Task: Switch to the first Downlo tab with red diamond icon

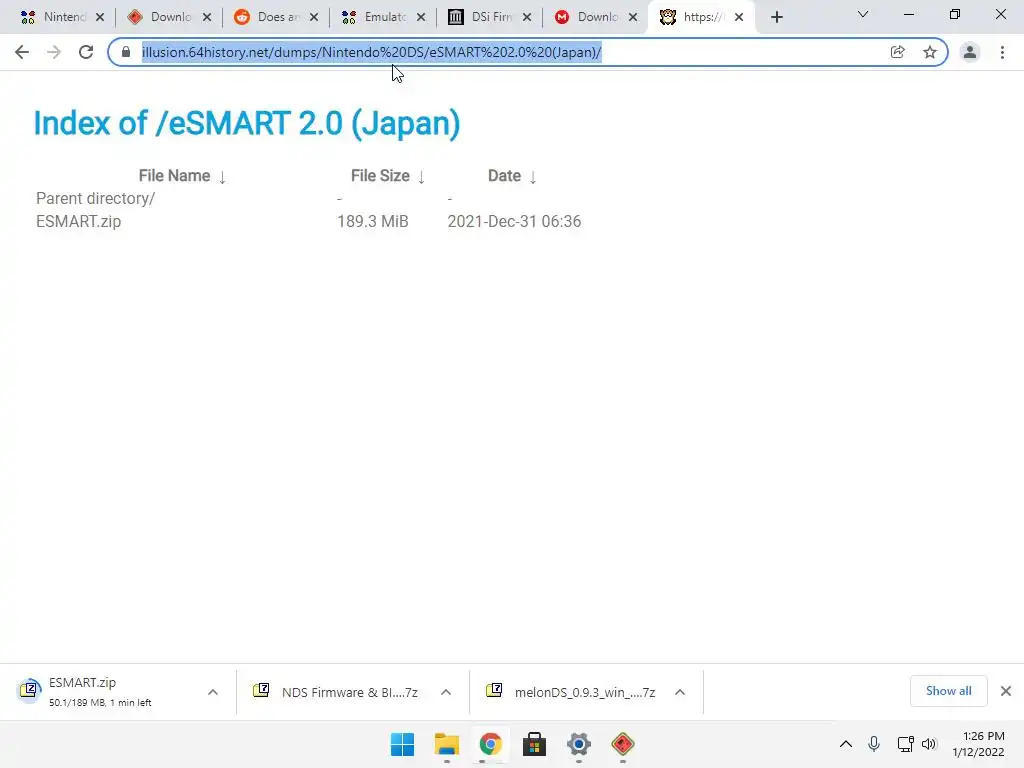Action: point(169,17)
